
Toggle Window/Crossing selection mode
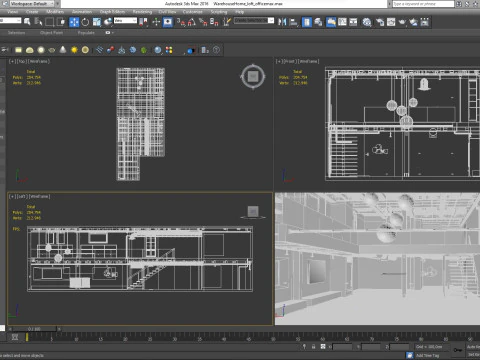[61, 22]
